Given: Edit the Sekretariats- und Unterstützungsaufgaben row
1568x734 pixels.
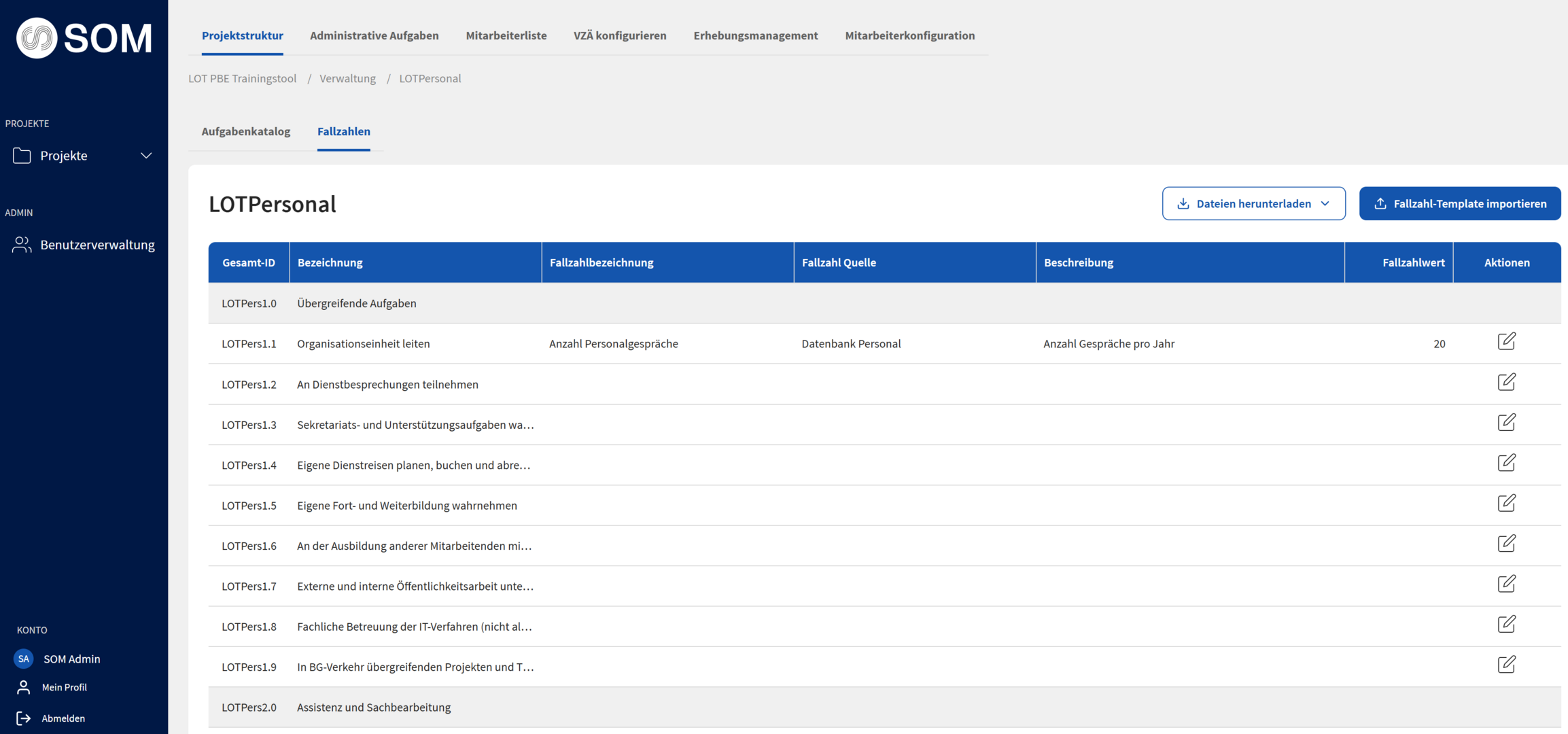Looking at the screenshot, I should coord(1506,422).
